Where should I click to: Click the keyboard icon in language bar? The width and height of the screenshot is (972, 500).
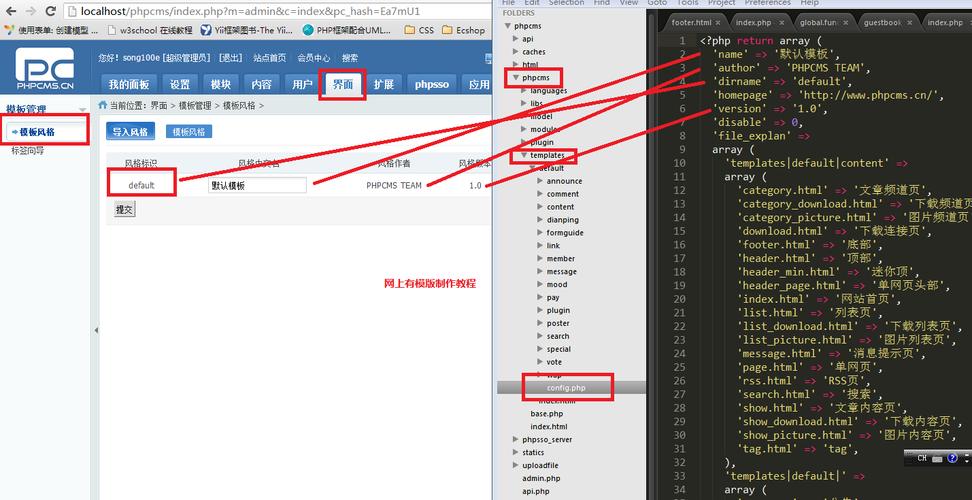[937, 459]
